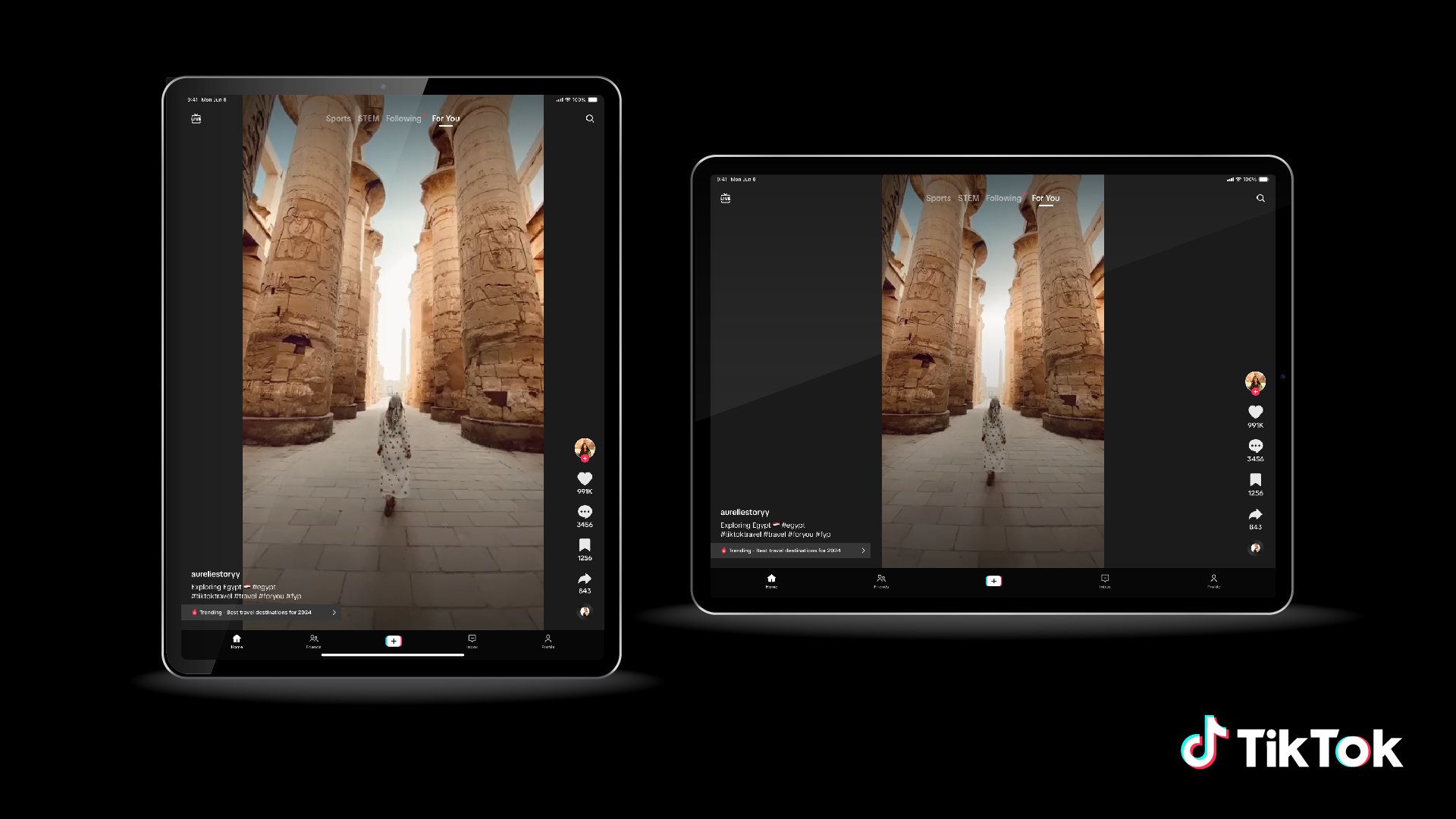Tap the share arrow icon
1456x819 pixels.
coord(585,578)
